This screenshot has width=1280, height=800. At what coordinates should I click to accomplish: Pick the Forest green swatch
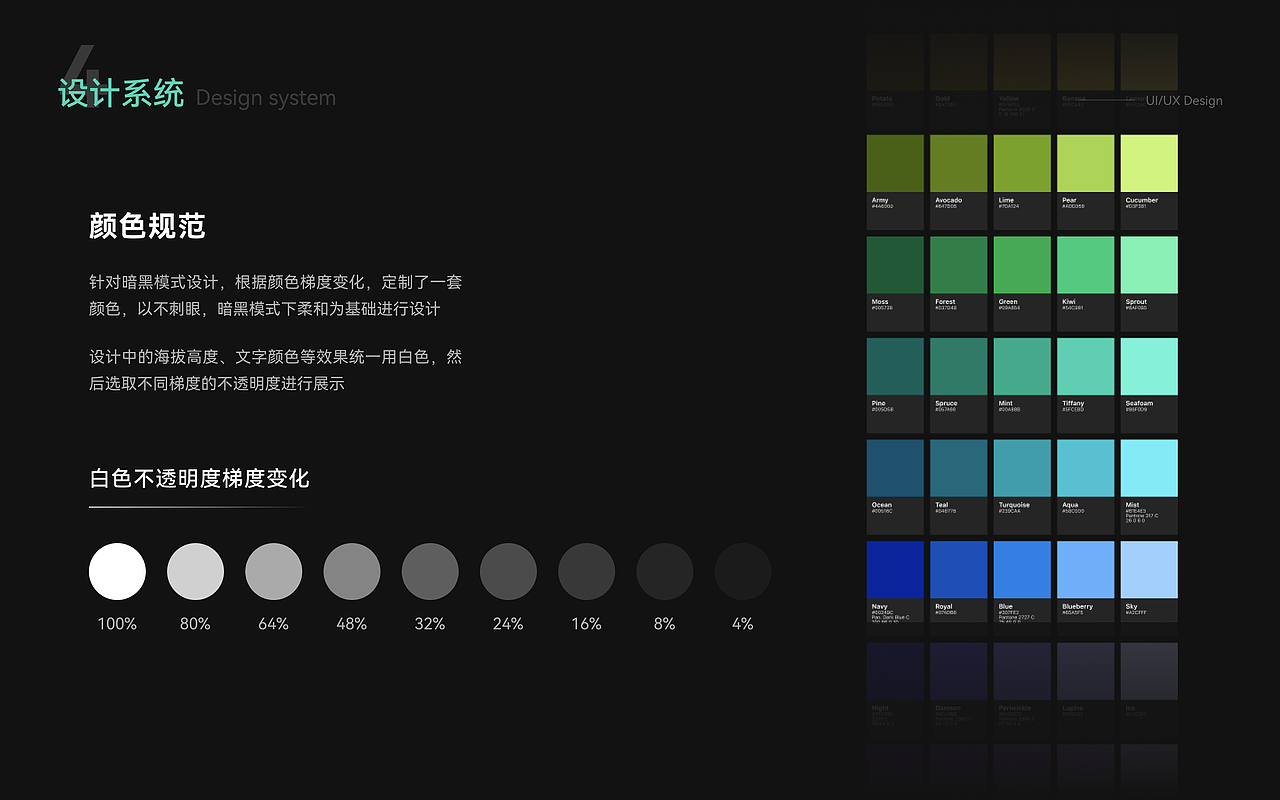tap(958, 265)
